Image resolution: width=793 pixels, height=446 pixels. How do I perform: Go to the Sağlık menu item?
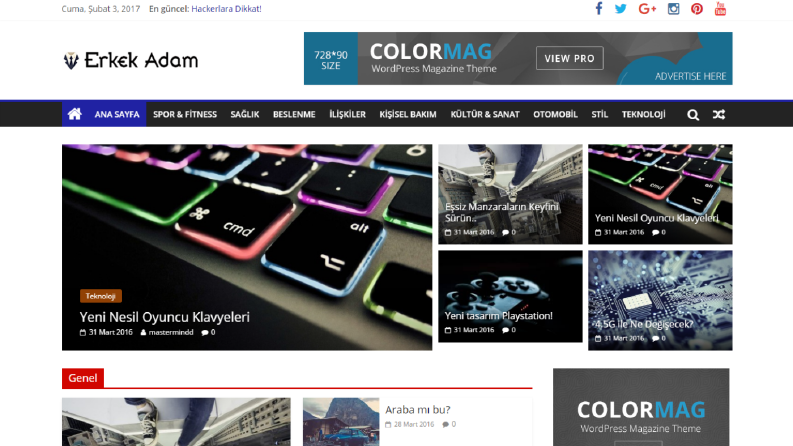click(245, 114)
